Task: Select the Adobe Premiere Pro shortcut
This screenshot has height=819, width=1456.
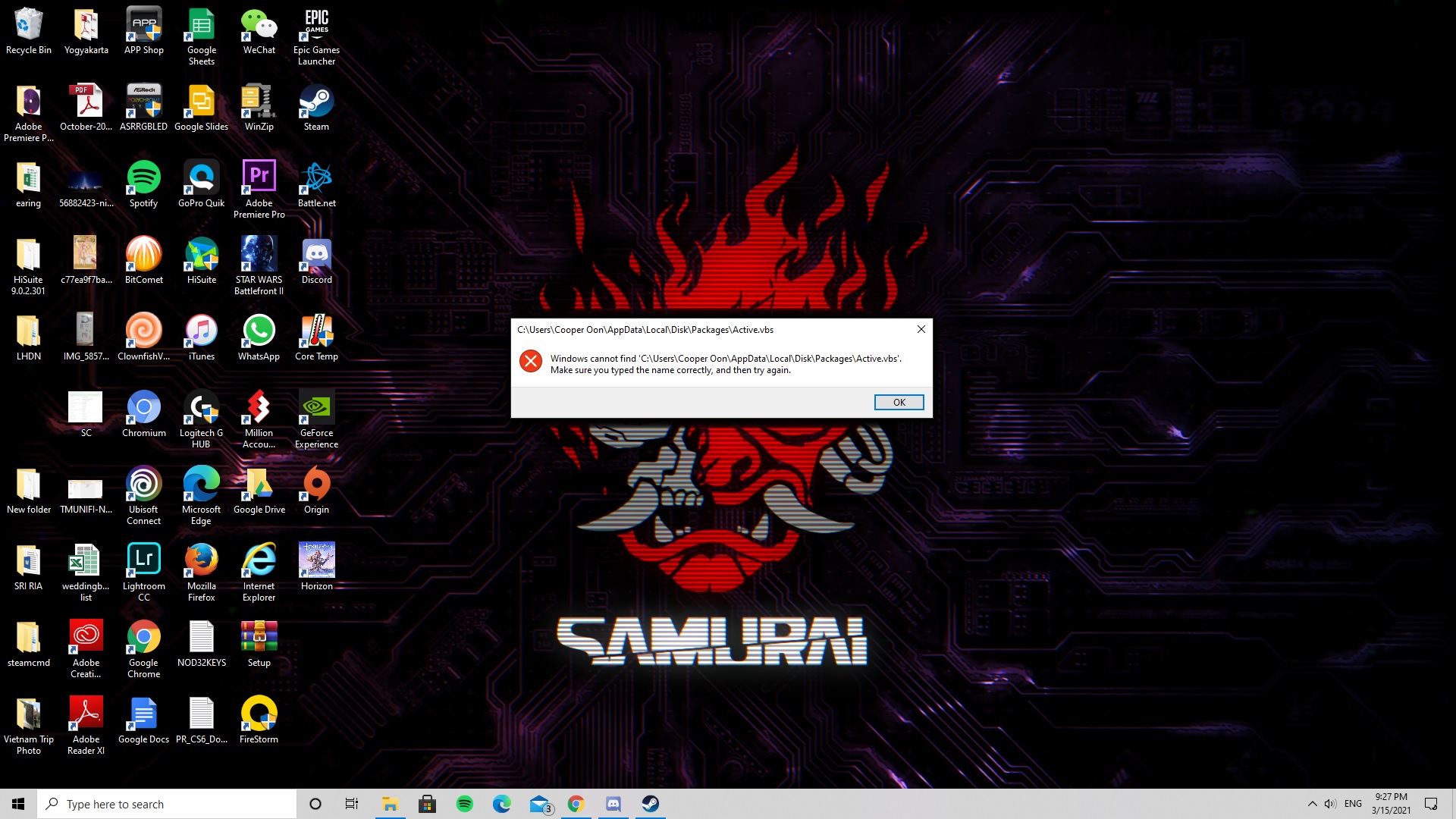Action: [x=259, y=190]
